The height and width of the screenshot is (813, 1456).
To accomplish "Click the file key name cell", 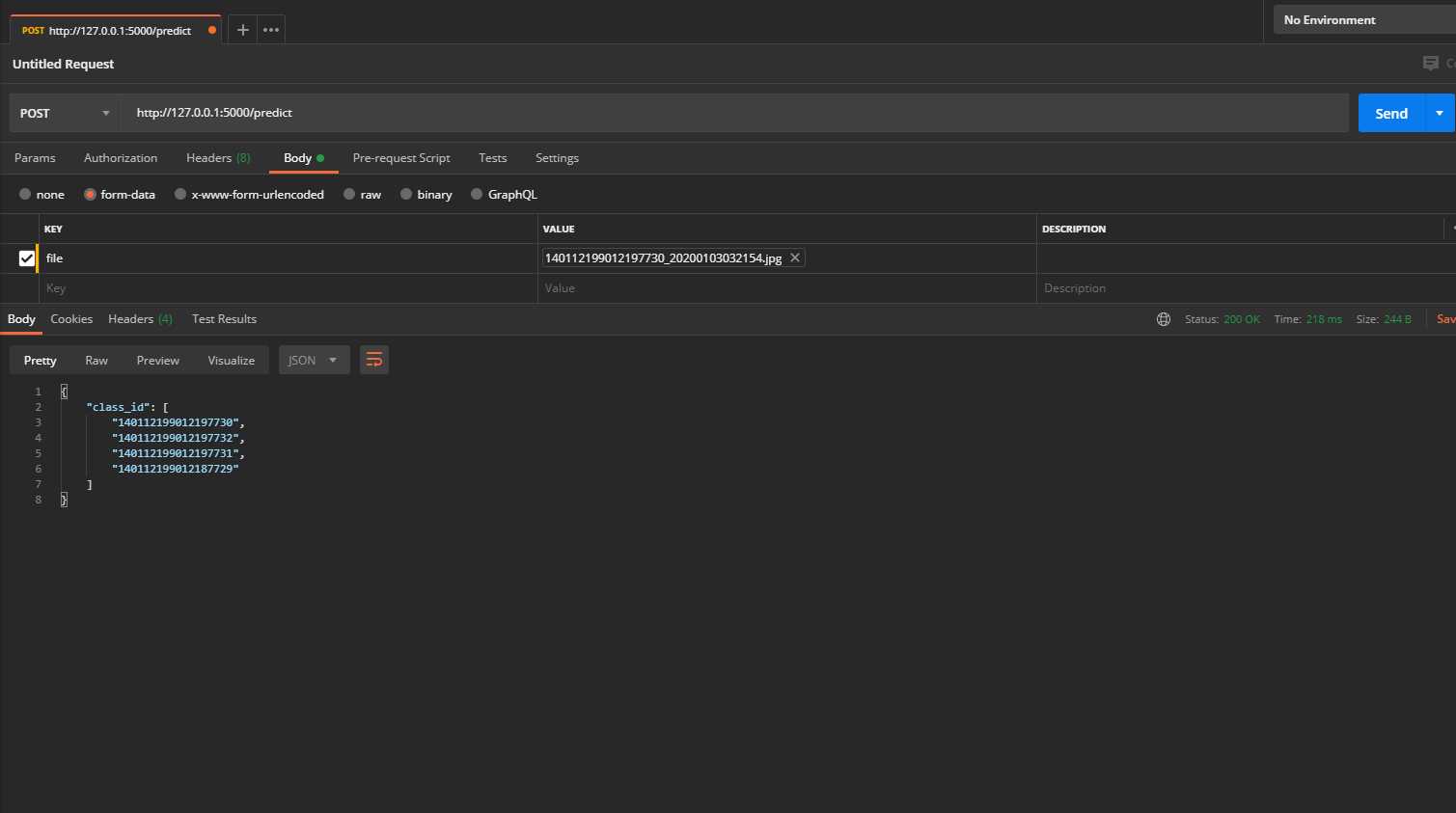I will (x=288, y=258).
